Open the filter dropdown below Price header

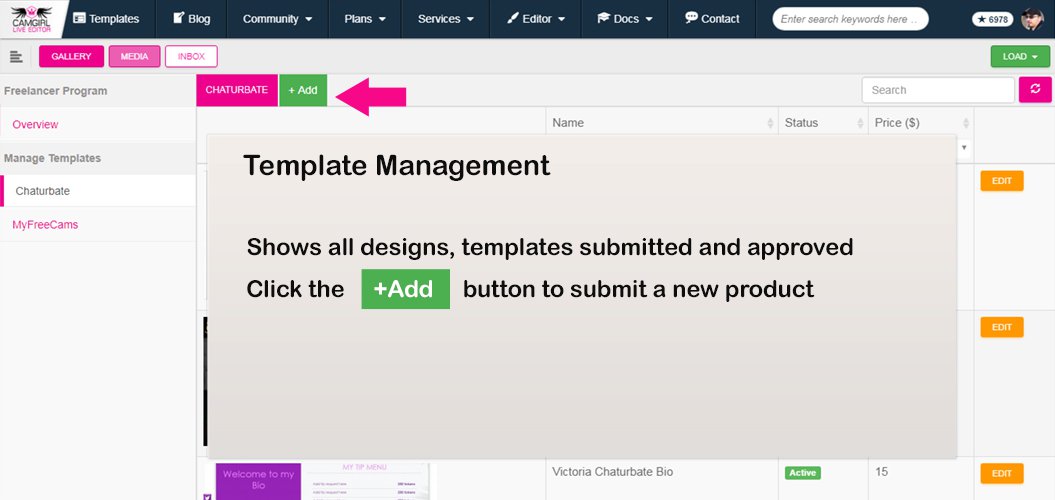(965, 147)
